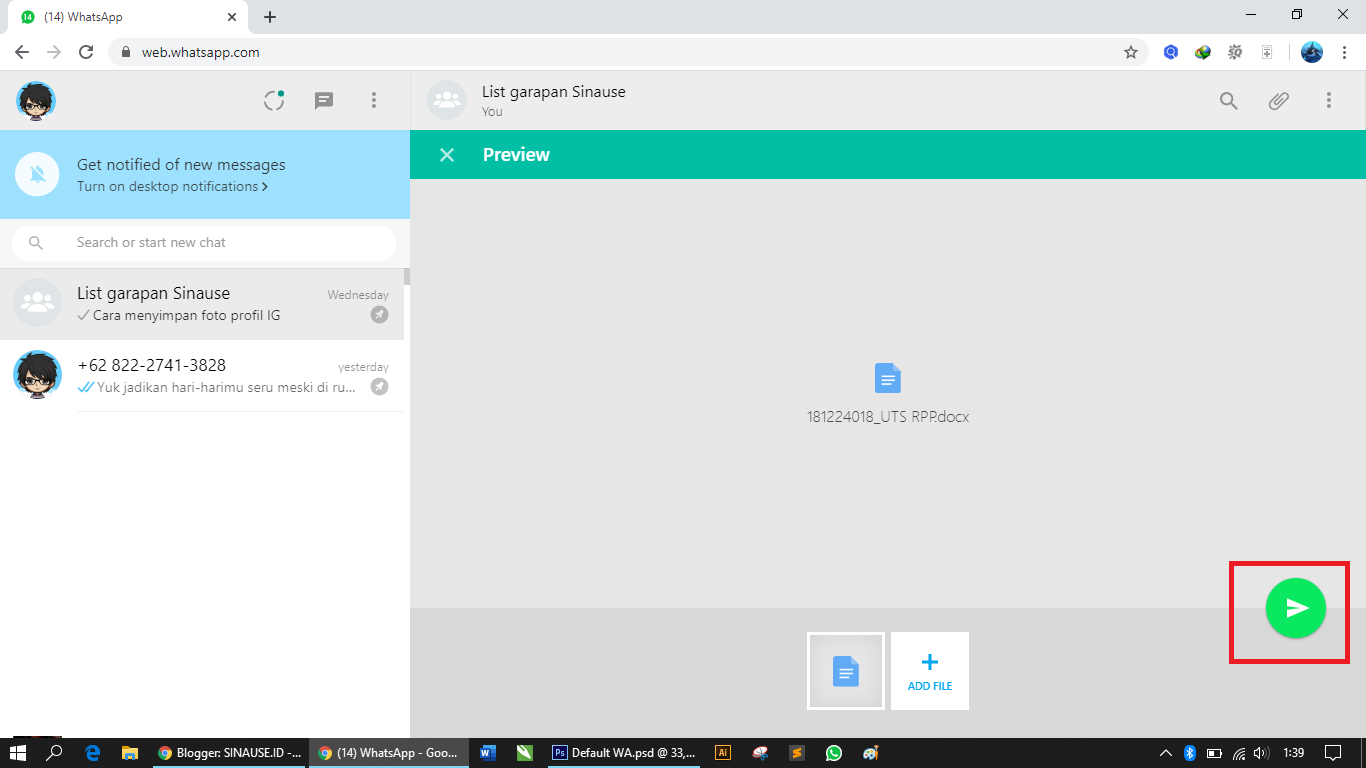
Task: Open the Paint palette app from the taskbar
Action: 871,753
